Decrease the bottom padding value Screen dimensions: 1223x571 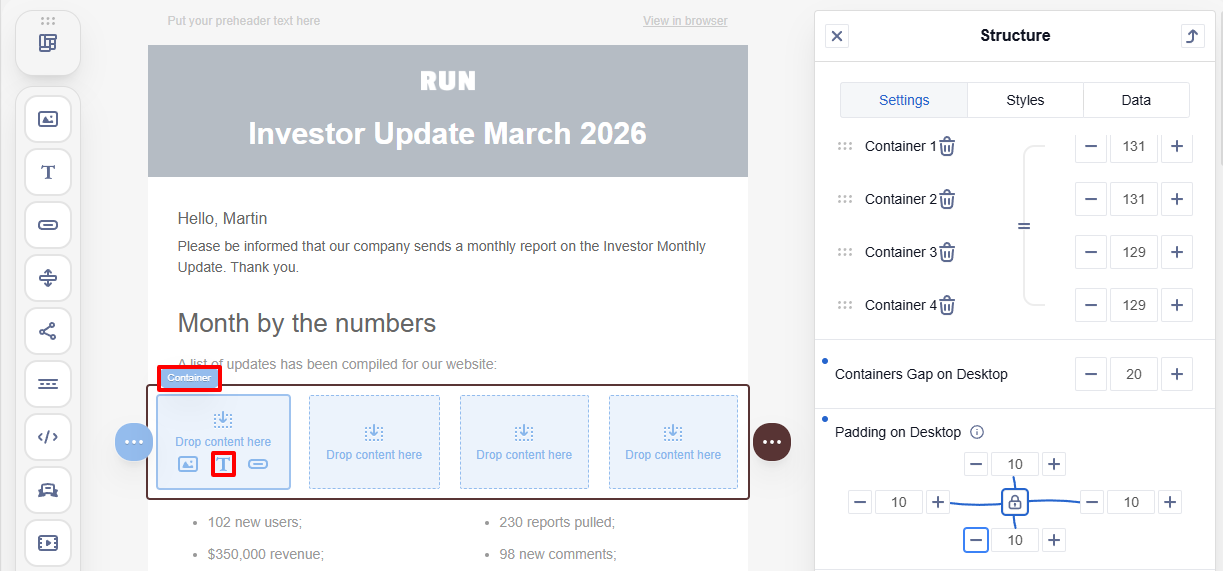coord(977,540)
